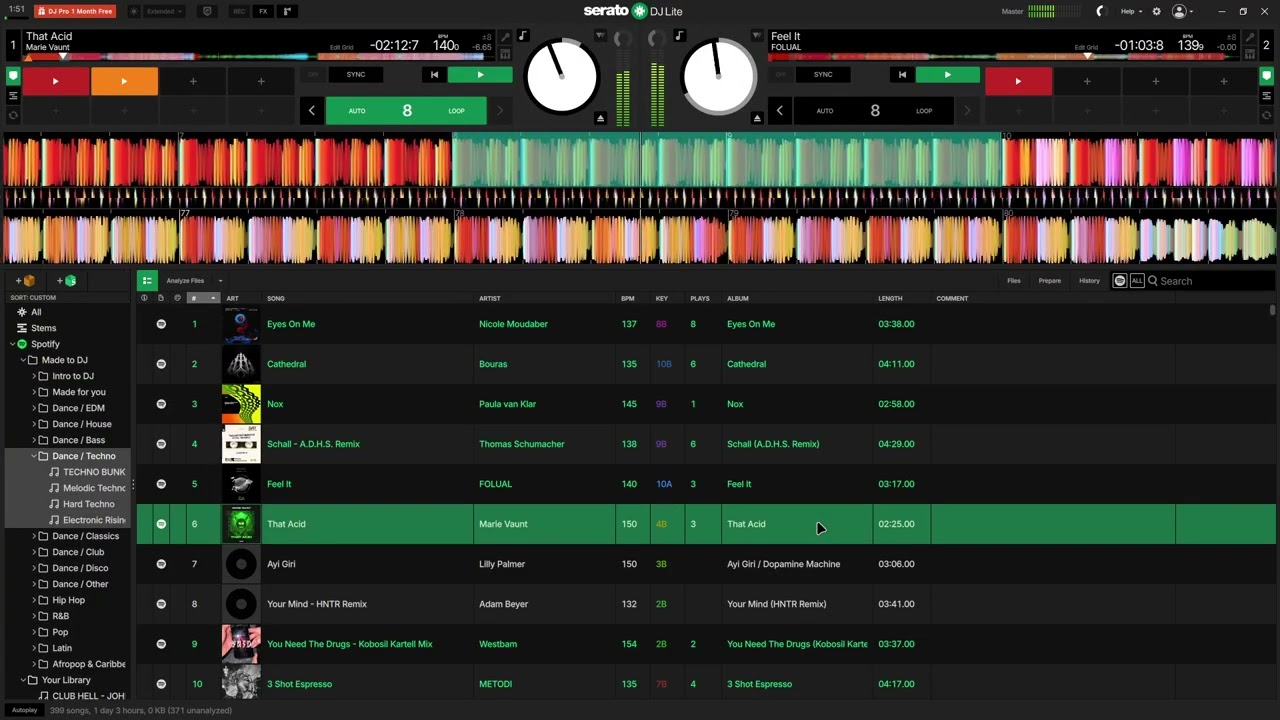Screen dimensions: 1280x720
Task: Jump to track start on deck 2
Action: point(902,74)
